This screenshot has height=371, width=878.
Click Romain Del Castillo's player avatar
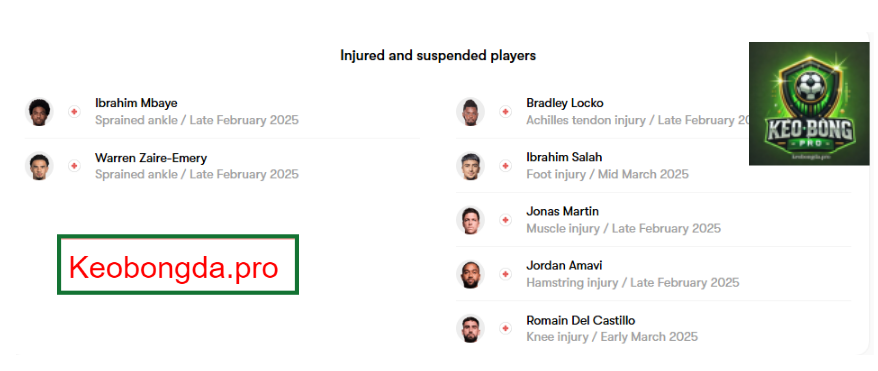(x=470, y=328)
